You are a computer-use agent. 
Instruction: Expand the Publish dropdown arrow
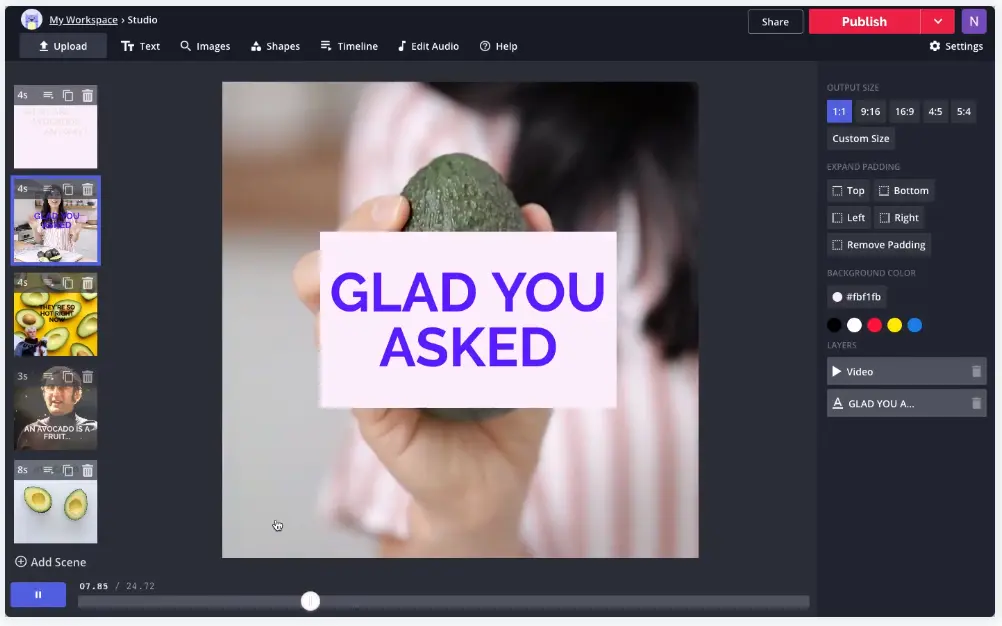click(937, 21)
